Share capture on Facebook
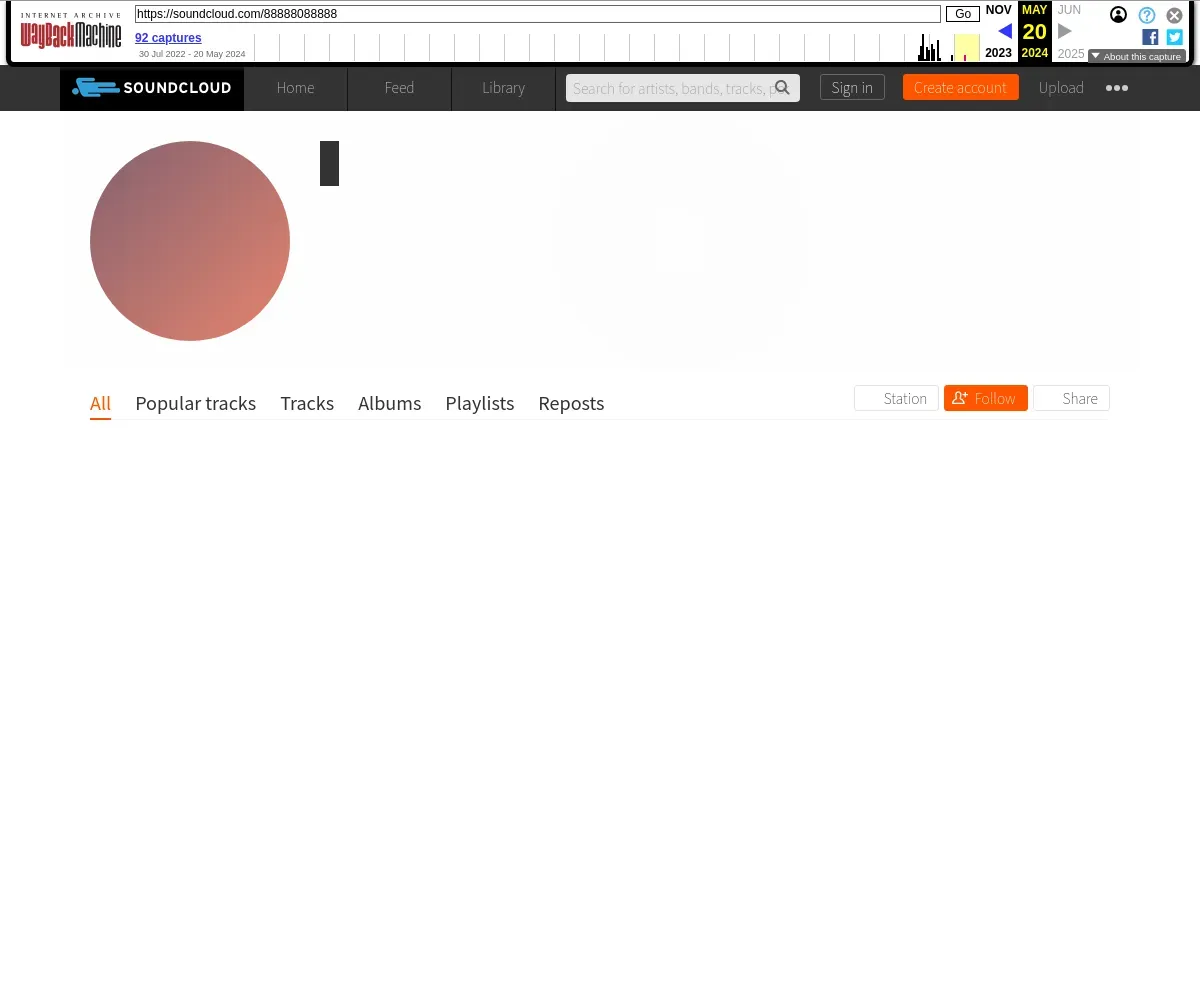Image resolution: width=1200 pixels, height=1000 pixels. pyautogui.click(x=1150, y=37)
